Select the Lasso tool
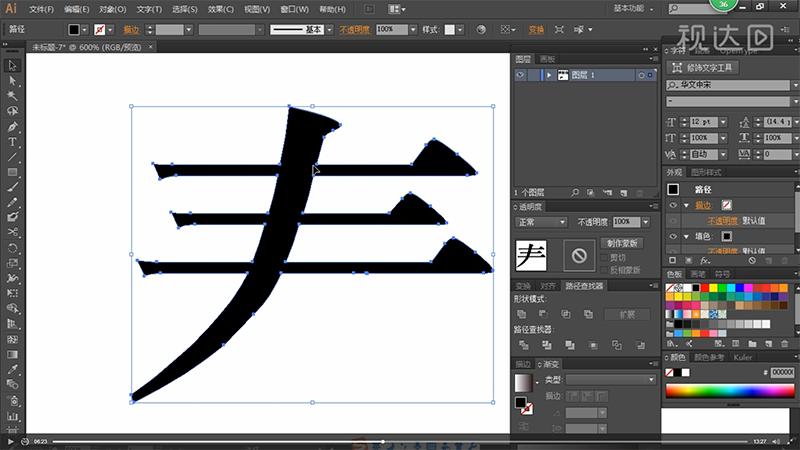The height and width of the screenshot is (450, 800). (12, 111)
